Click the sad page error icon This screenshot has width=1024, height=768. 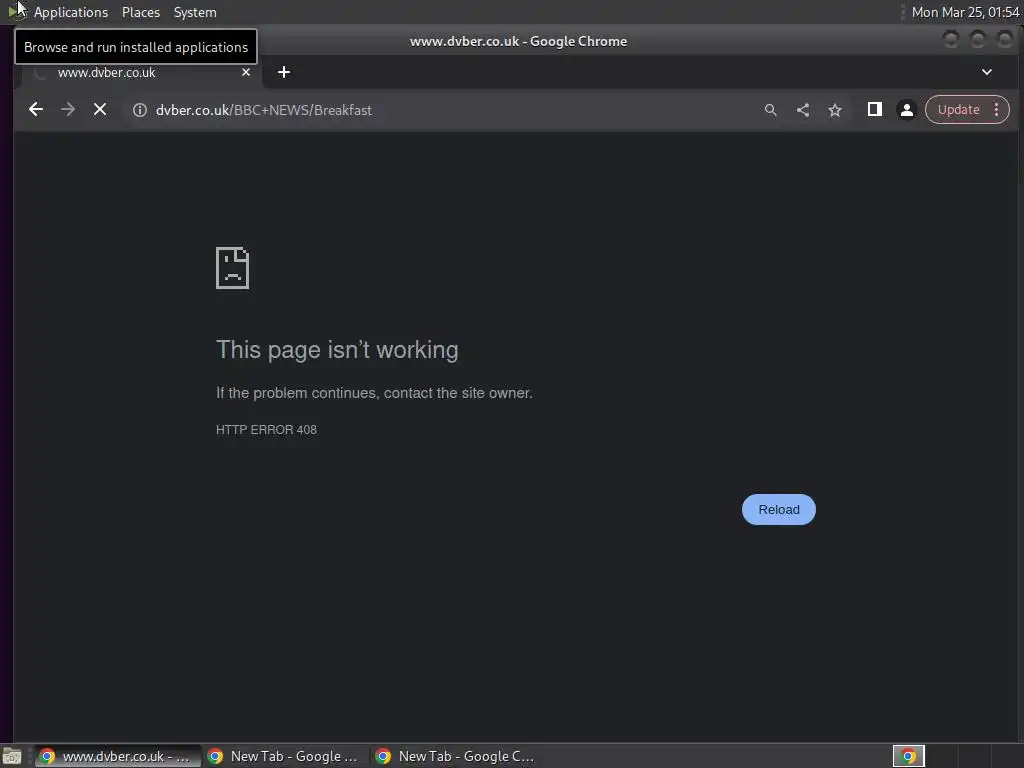232,268
